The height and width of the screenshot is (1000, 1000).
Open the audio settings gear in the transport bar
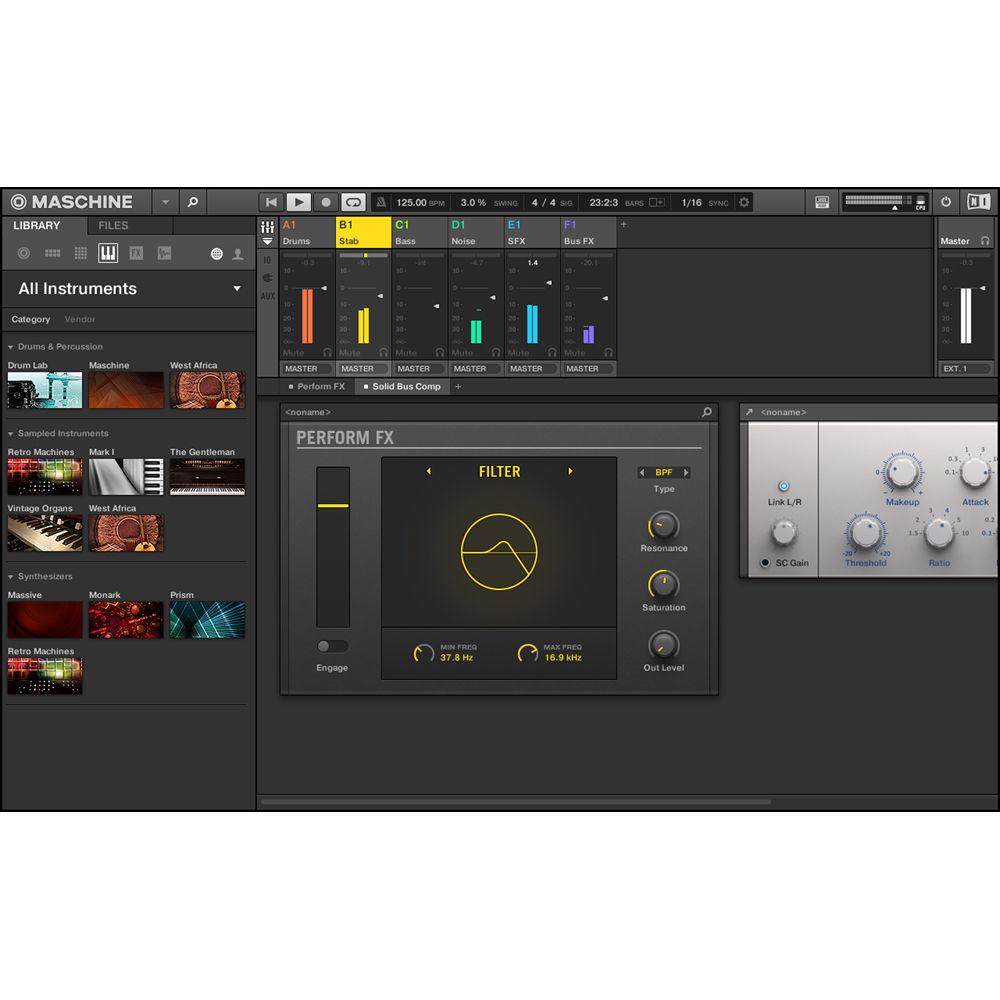pyautogui.click(x=745, y=202)
